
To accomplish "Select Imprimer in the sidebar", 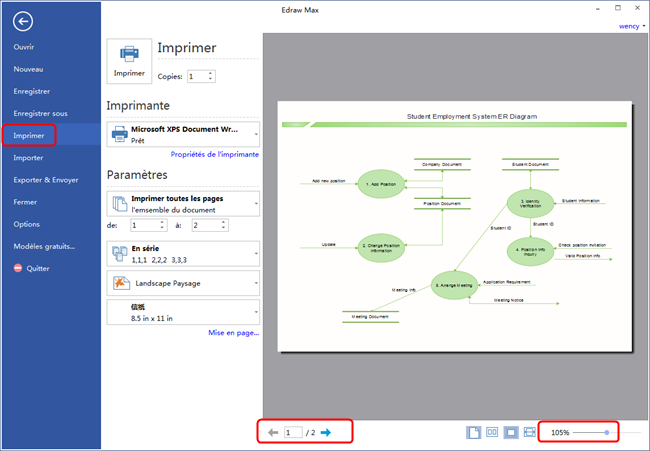I will tap(29, 136).
